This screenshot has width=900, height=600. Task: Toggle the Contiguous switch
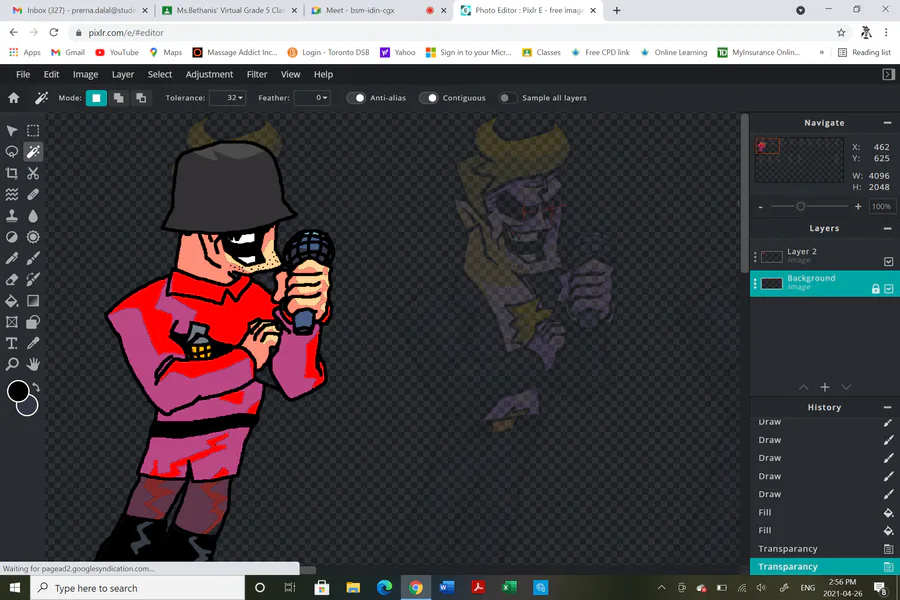click(429, 98)
